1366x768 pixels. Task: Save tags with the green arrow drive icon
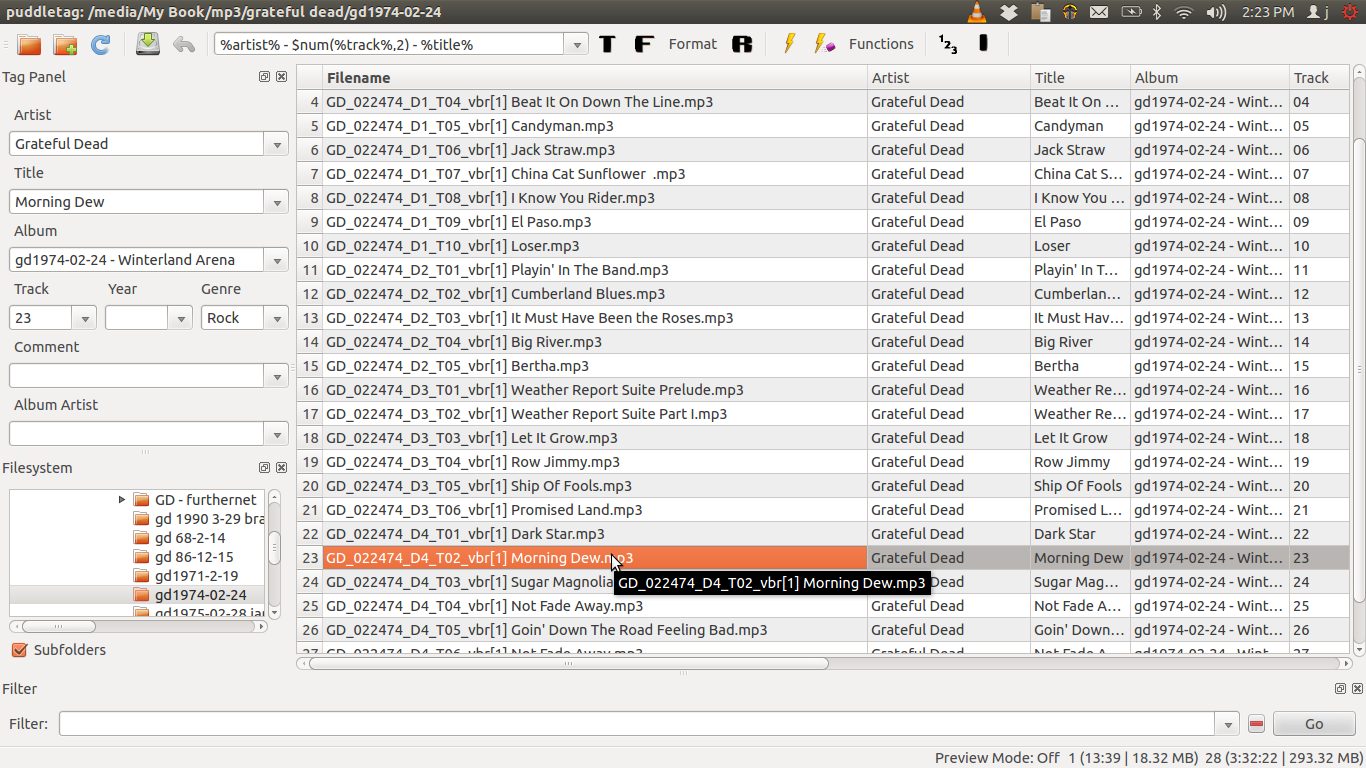(x=148, y=44)
